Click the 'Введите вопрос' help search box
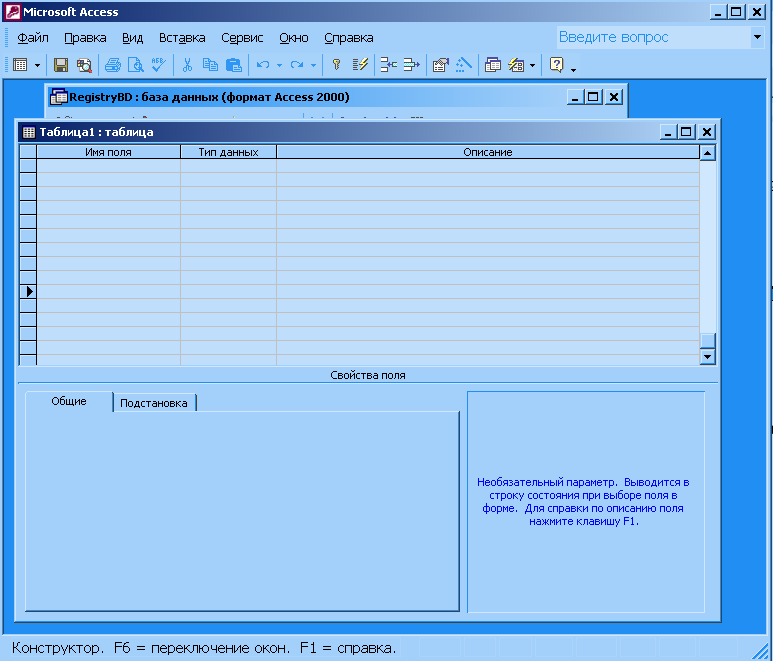The width and height of the screenshot is (773, 661). 653,37
